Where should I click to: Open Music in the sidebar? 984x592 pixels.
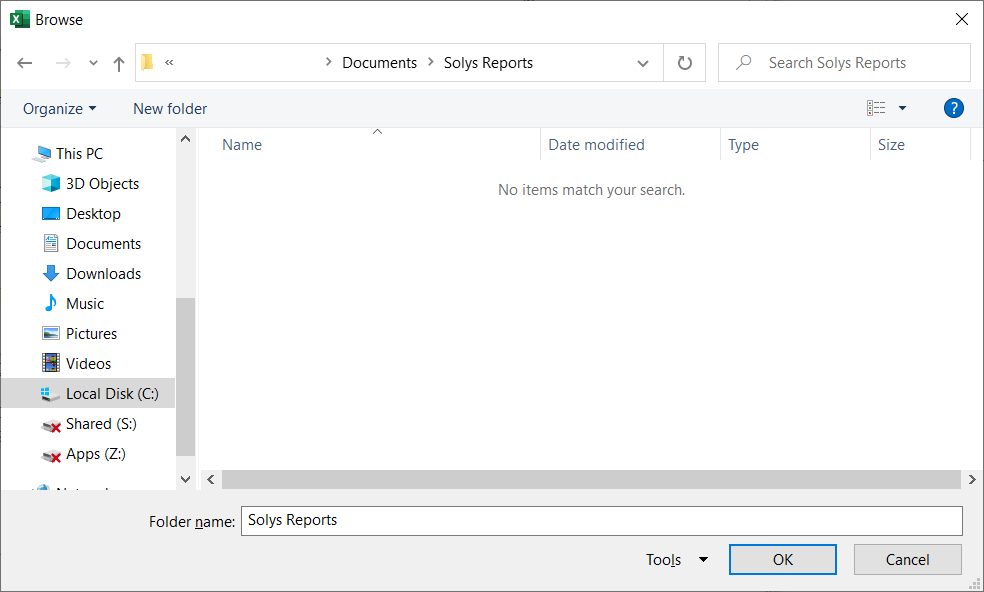point(85,304)
